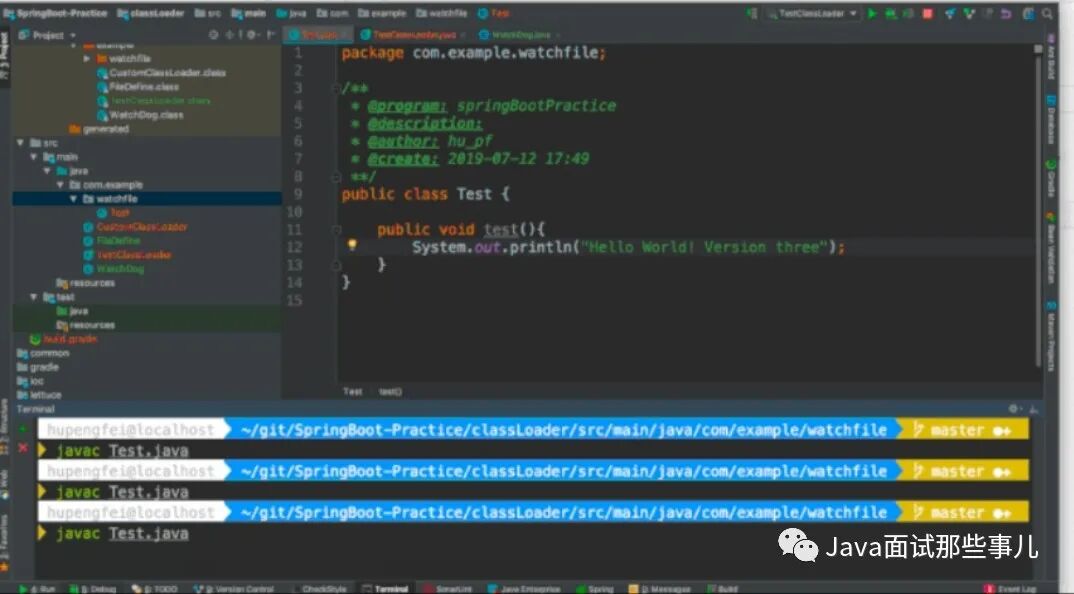This screenshot has width=1074, height=594.
Task: Open the Event Log in status bar
Action: (1011, 589)
